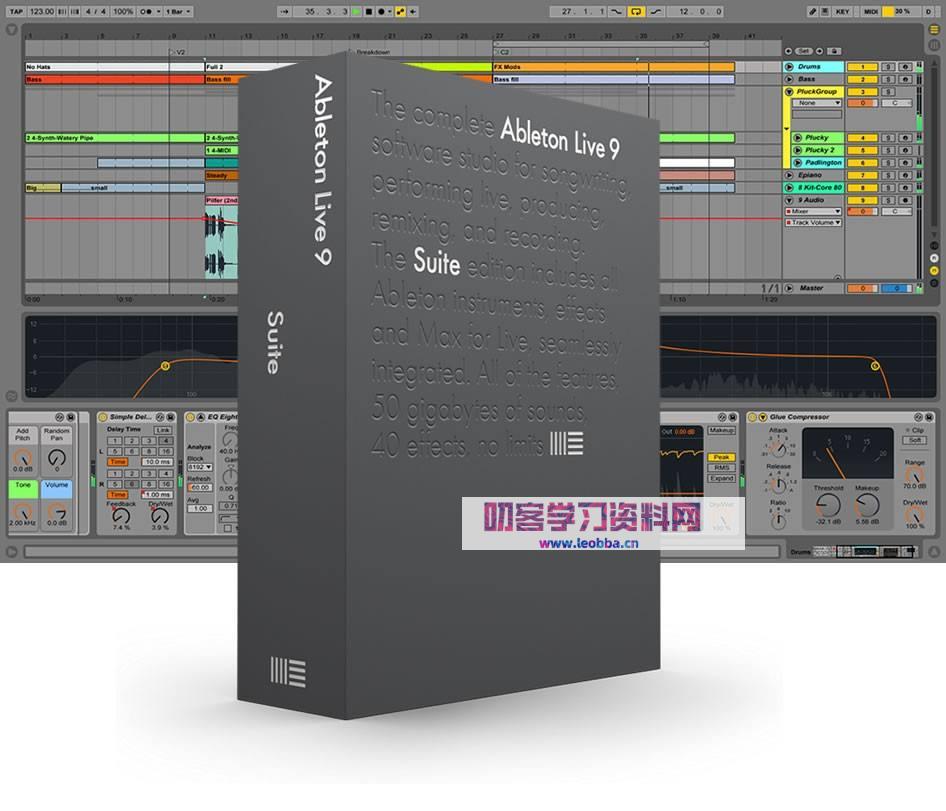Image resolution: width=946 pixels, height=811 pixels.
Task: Adjust the Simple Delay Feedback knob
Action: [x=121, y=515]
